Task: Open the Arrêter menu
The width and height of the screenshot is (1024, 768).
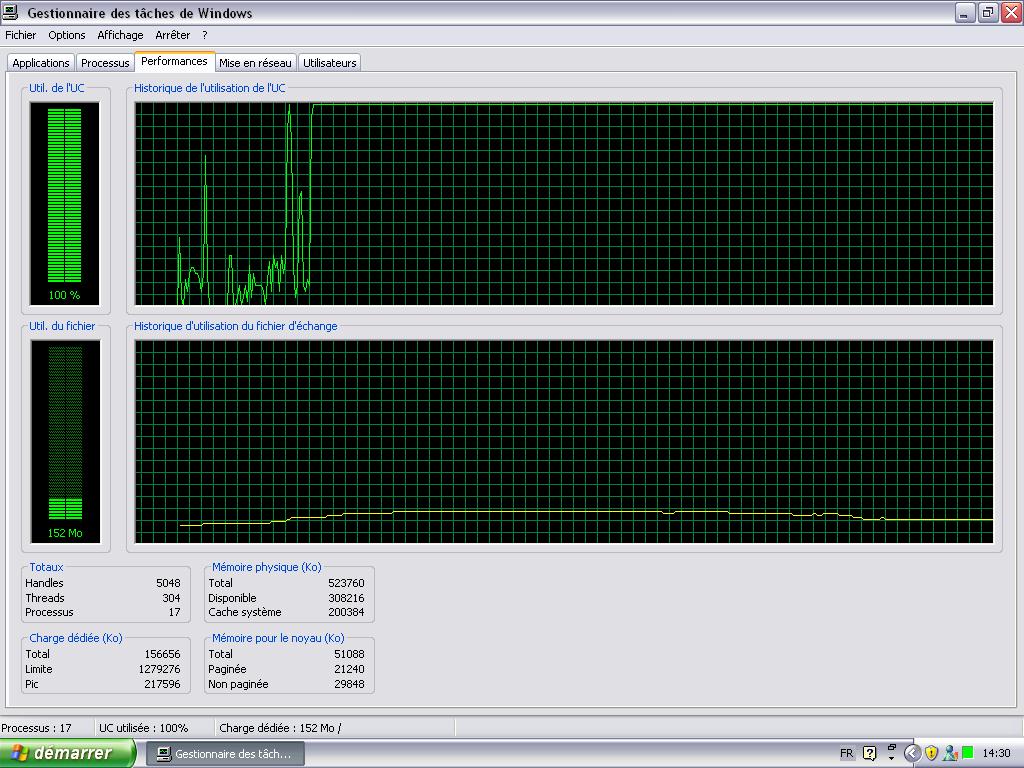Action: [x=172, y=35]
